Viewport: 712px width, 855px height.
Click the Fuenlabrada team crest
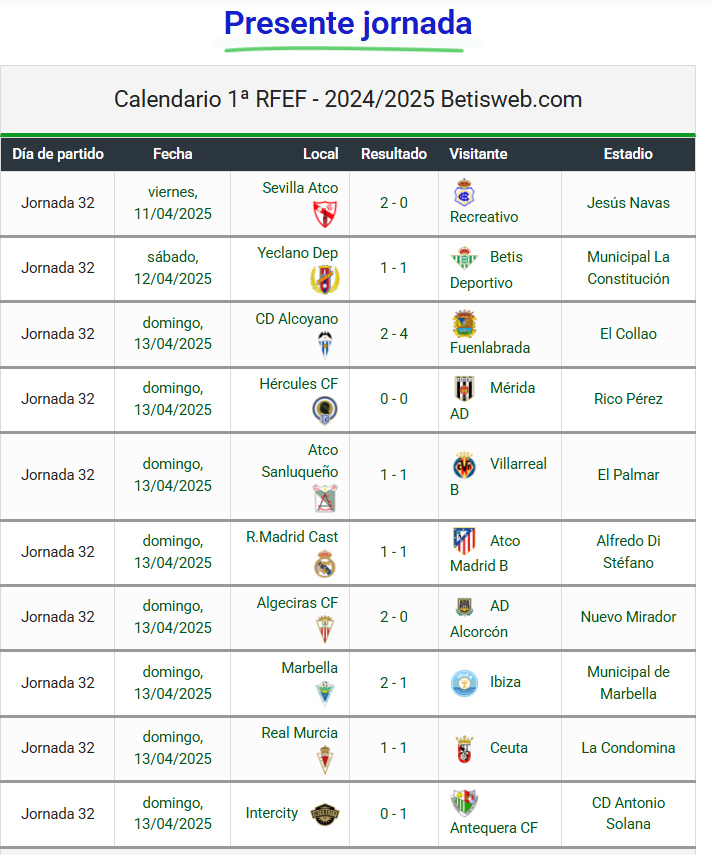(464, 323)
